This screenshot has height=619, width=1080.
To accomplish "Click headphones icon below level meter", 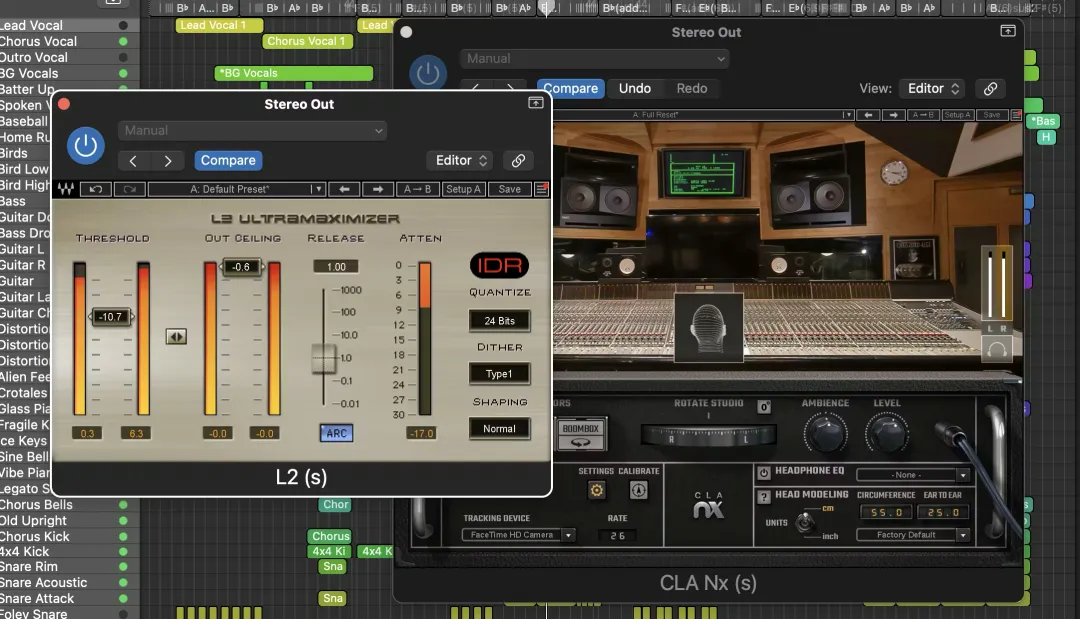I will [x=997, y=350].
